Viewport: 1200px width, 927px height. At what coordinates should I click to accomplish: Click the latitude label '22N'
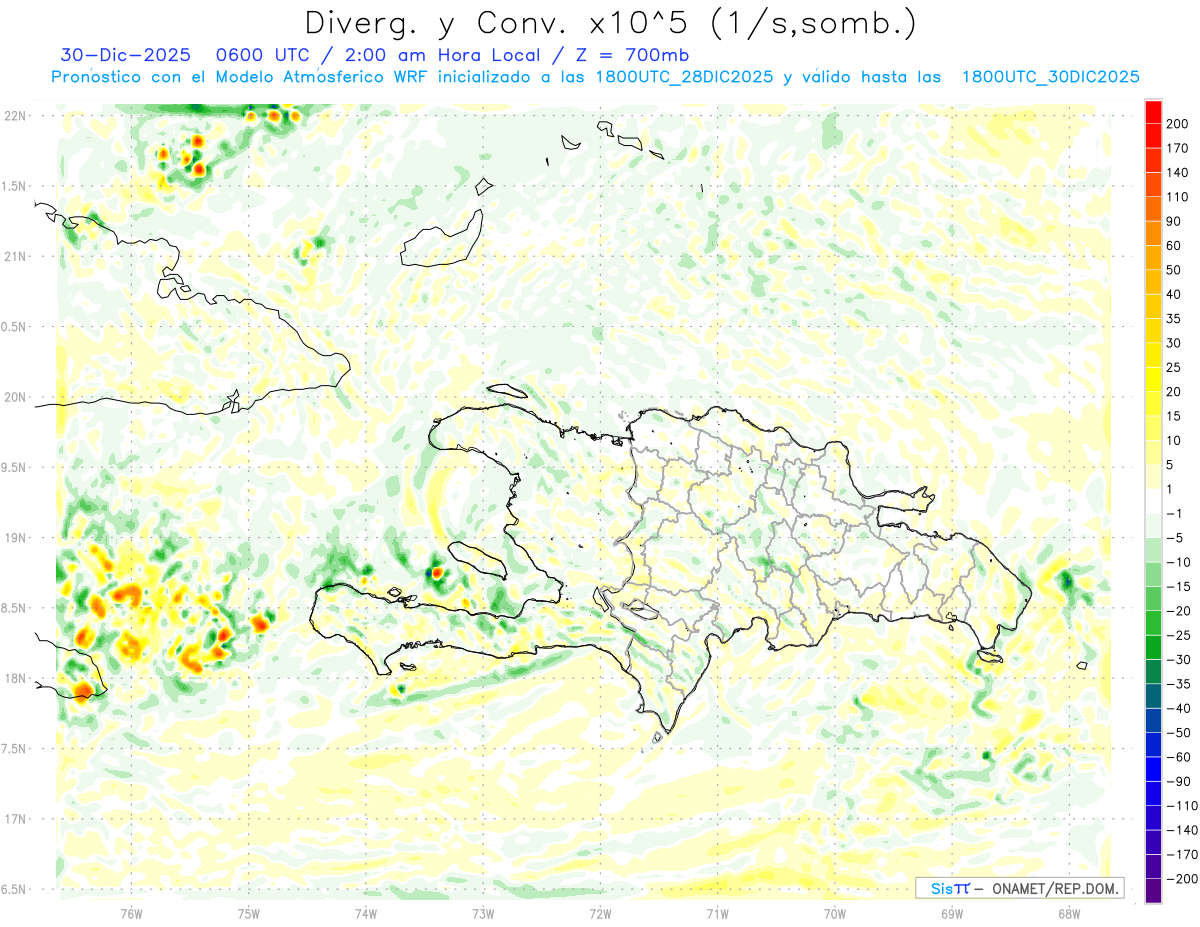(14, 115)
